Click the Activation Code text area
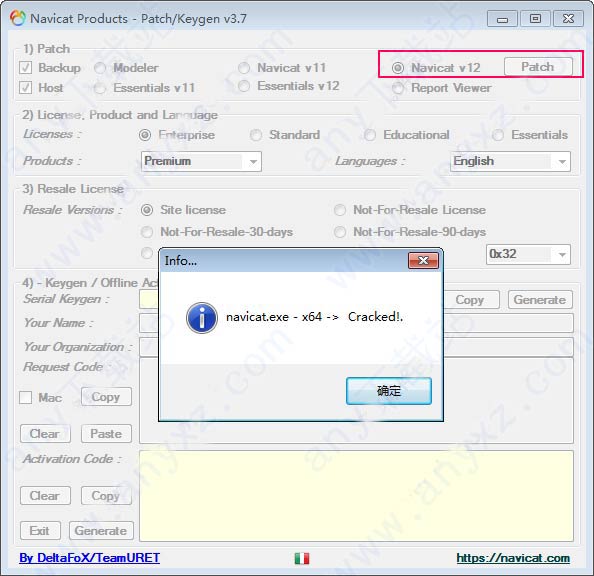 356,496
